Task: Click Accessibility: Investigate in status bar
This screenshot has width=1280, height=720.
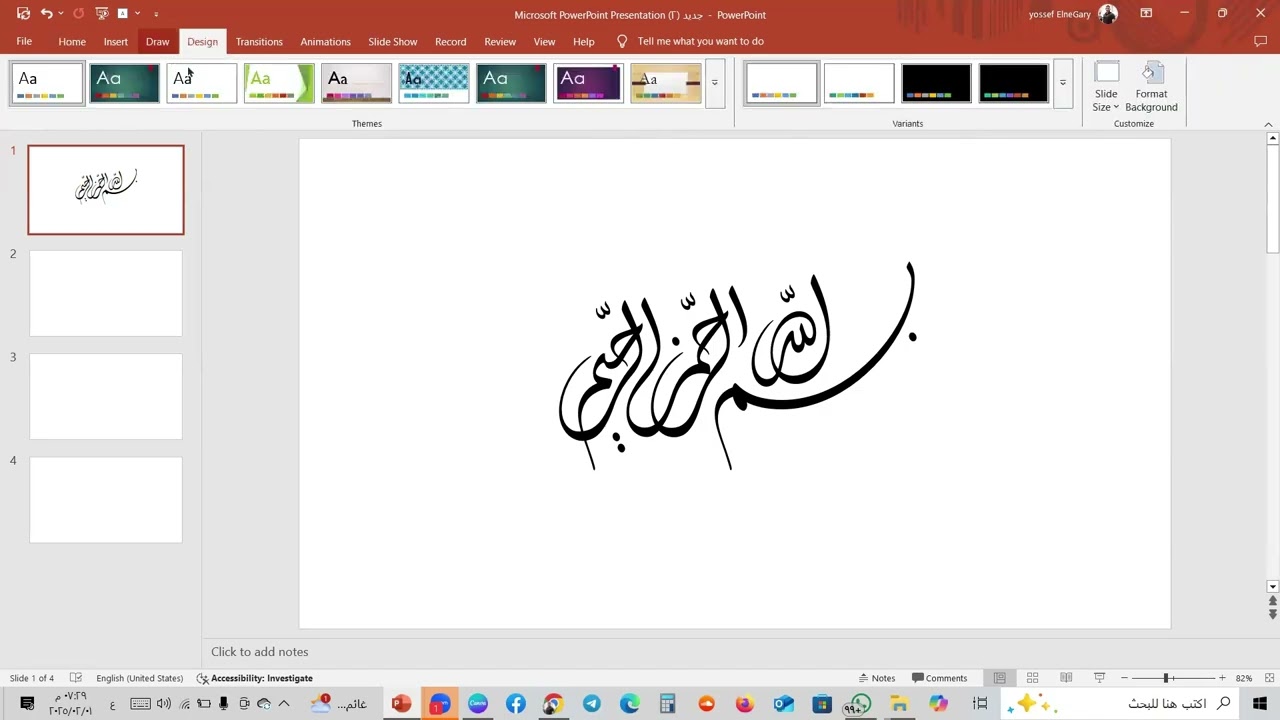Action: click(x=254, y=678)
